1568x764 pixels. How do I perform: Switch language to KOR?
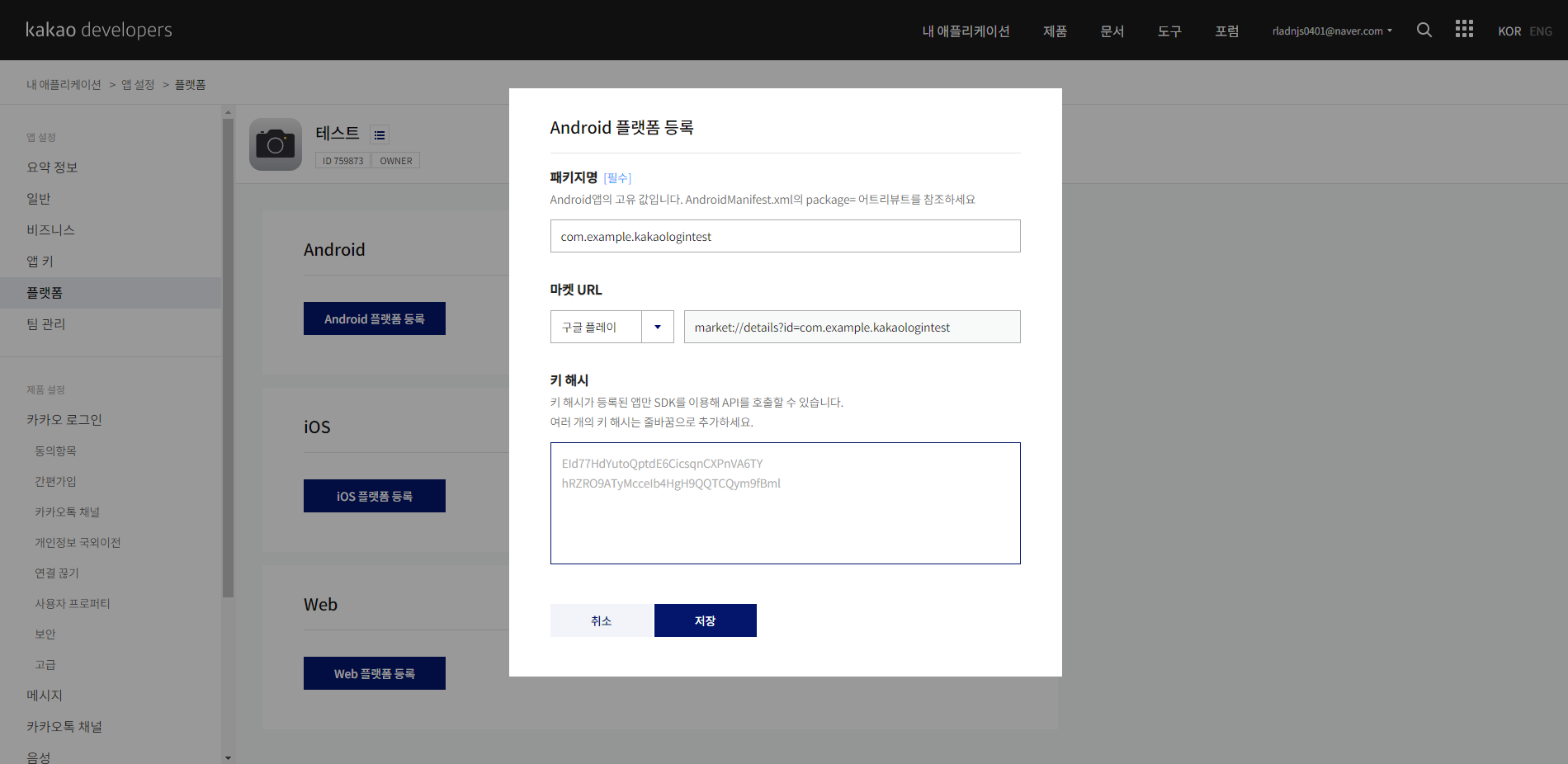click(1509, 31)
